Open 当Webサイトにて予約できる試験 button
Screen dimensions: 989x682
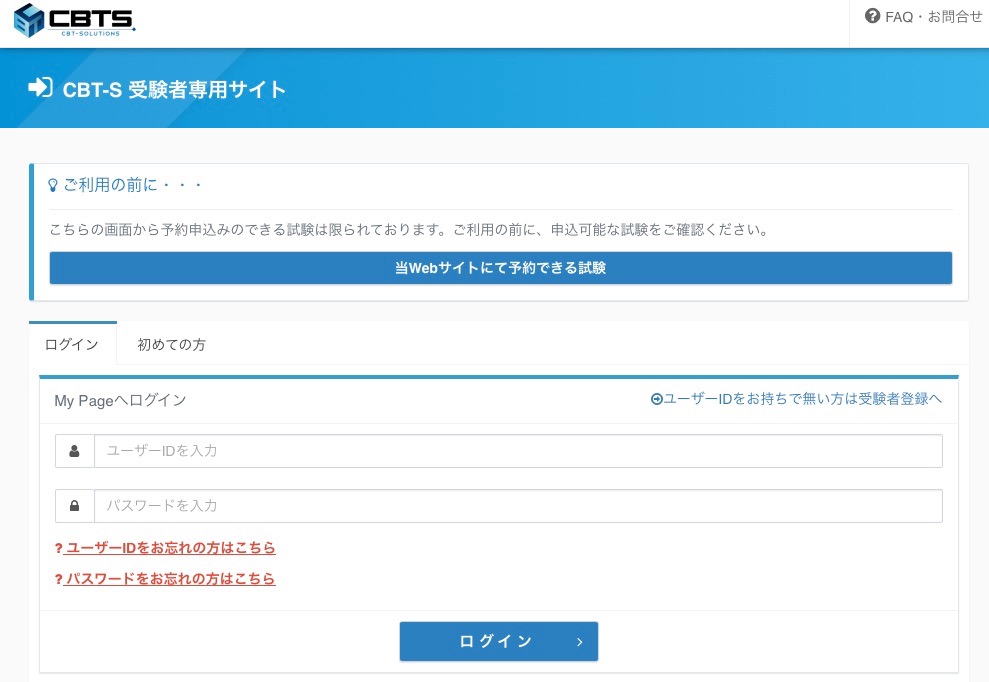pos(501,268)
